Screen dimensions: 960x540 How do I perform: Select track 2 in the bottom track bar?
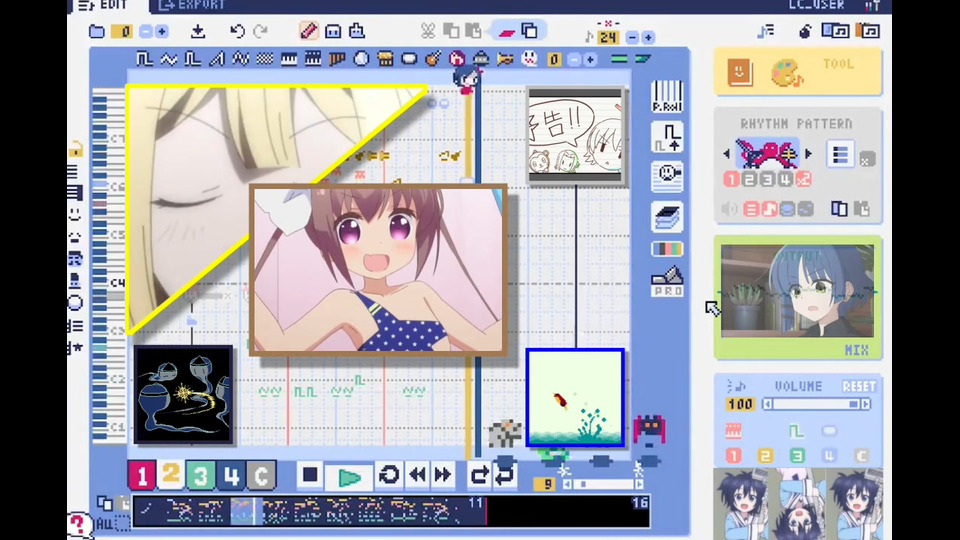[171, 474]
